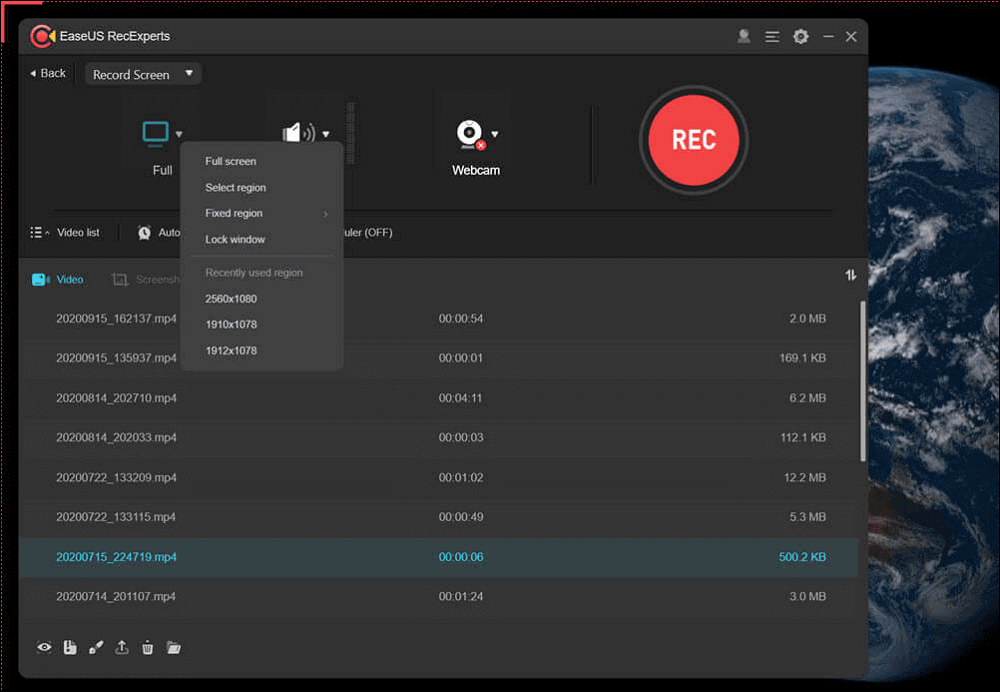Select file 20200915_135937.mp4

116,358
